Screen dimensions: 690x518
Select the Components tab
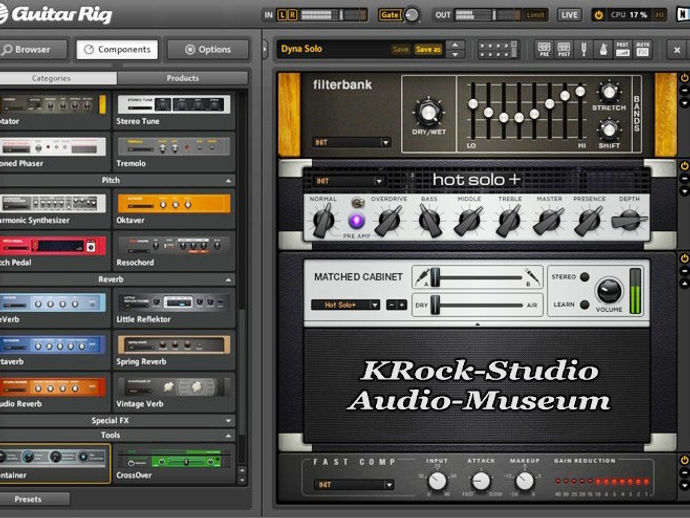[x=117, y=49]
